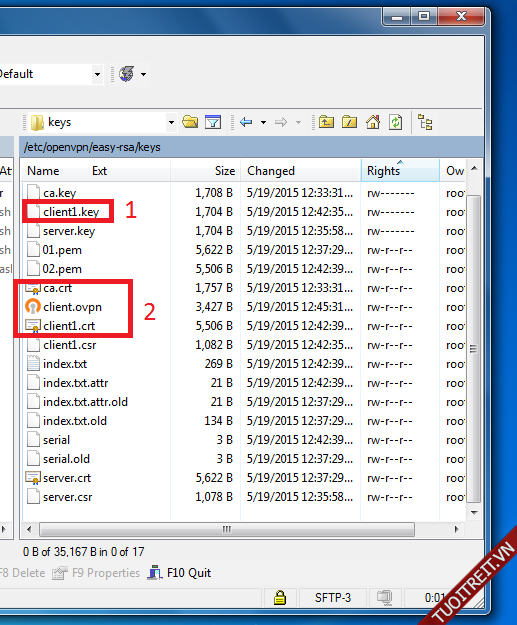Click the monitor icon in status bar
Screen dimensions: 517x625
[385, 597]
